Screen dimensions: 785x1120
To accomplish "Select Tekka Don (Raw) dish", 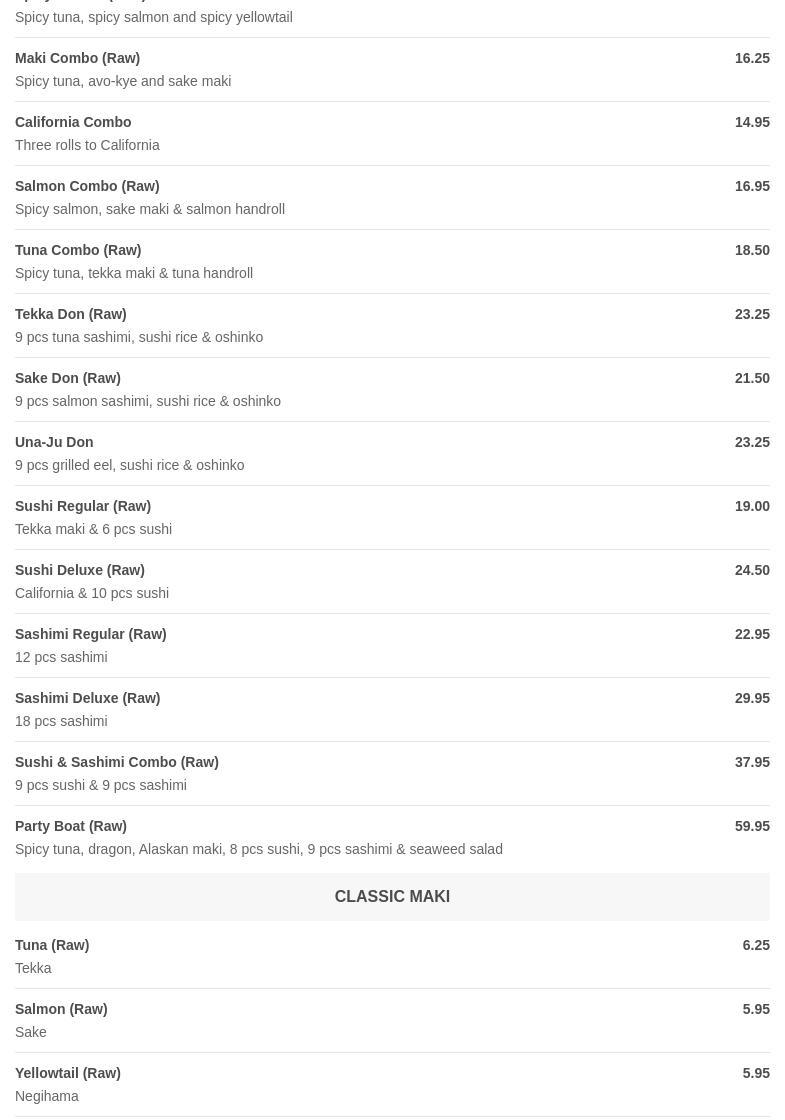I will (x=392, y=325).
